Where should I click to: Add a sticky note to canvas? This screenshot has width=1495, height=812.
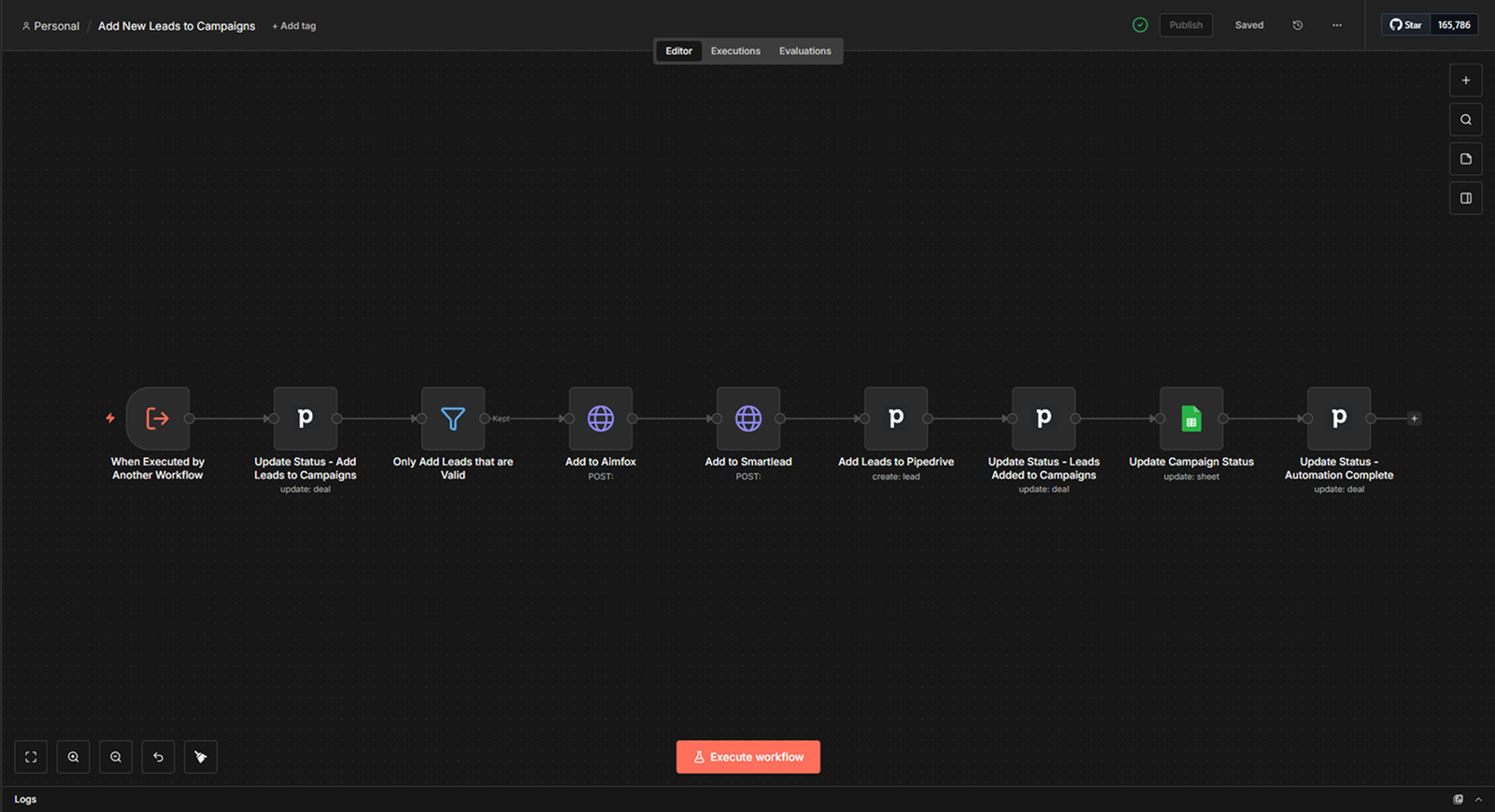click(1465, 159)
